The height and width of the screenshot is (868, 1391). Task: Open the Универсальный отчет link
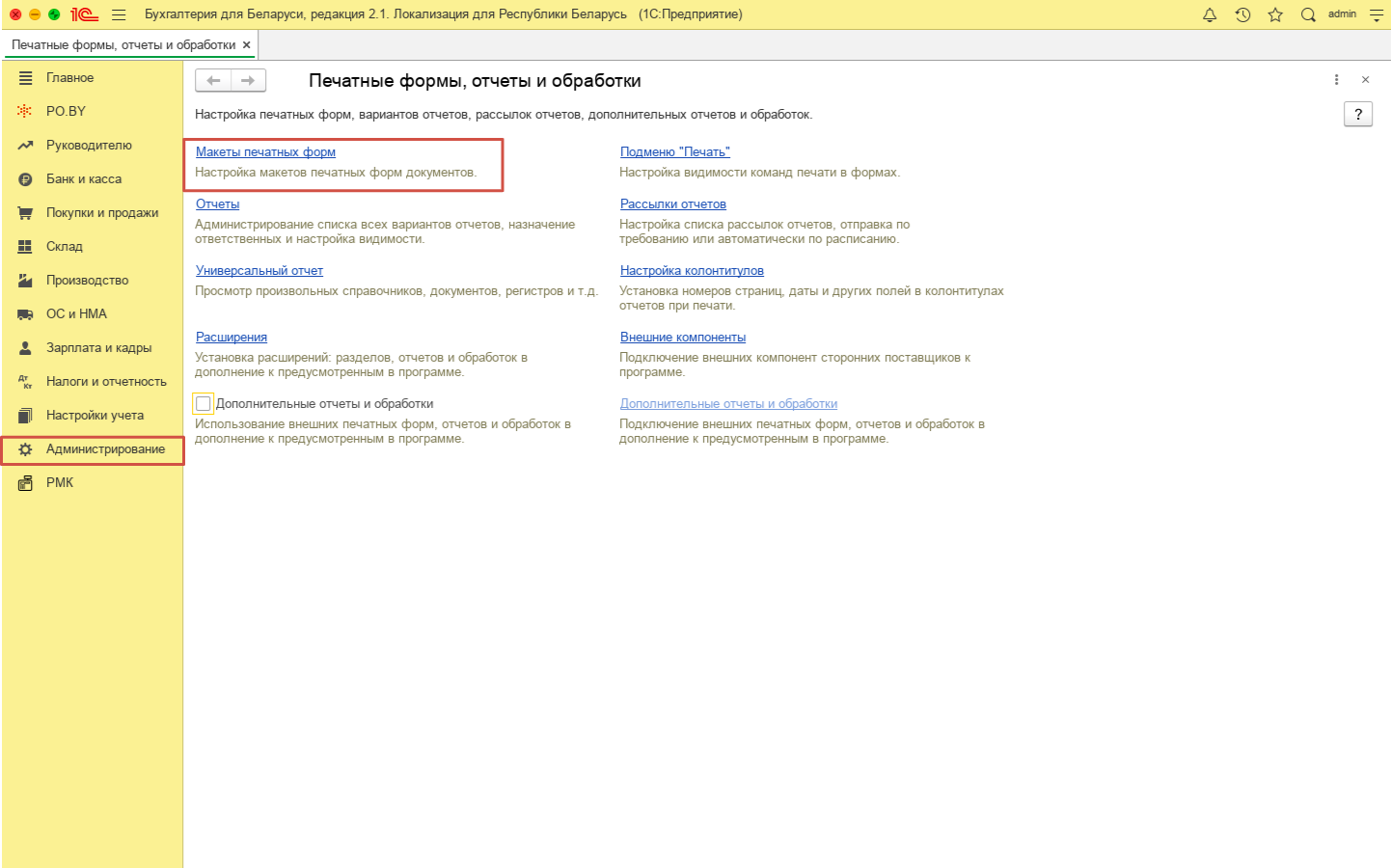click(259, 271)
